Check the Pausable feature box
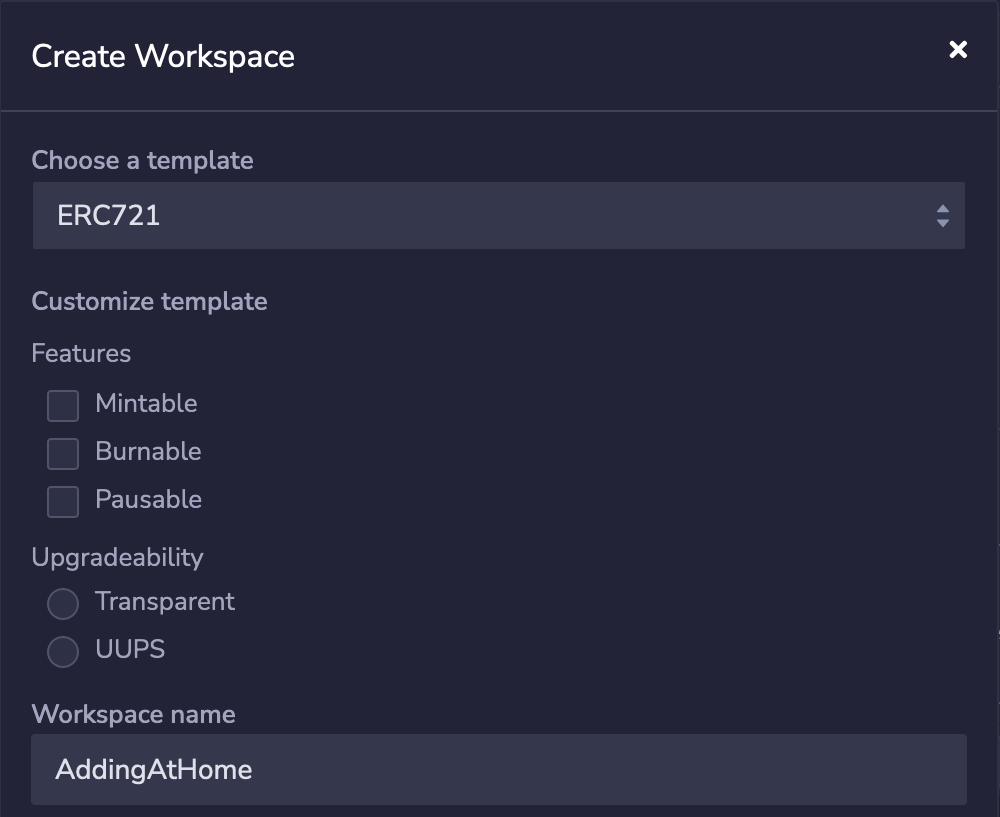The image size is (1000, 817). [x=63, y=502]
